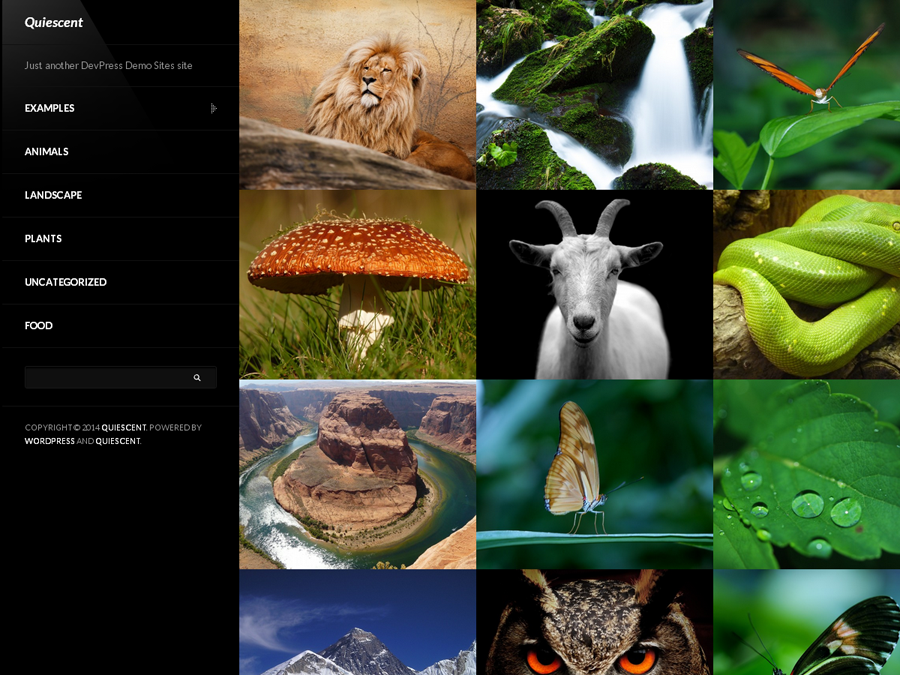Expand the Examples submenu arrow

[x=213, y=108]
